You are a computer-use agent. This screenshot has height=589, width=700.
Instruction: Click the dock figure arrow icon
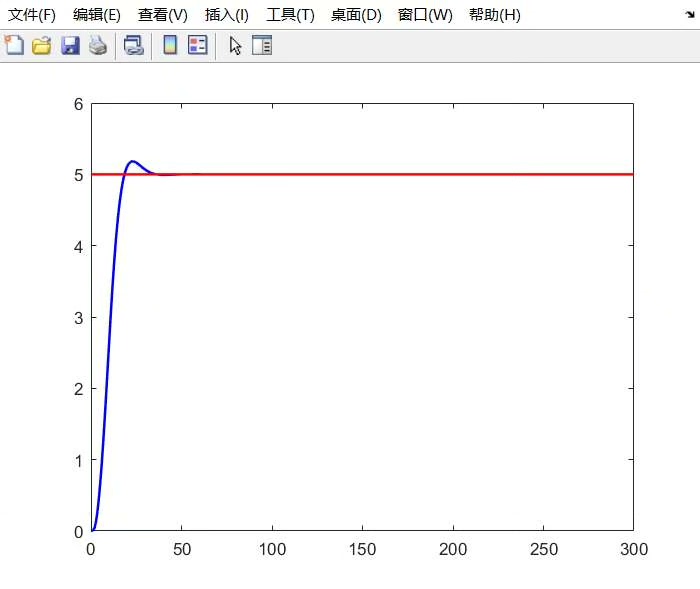coord(690,15)
